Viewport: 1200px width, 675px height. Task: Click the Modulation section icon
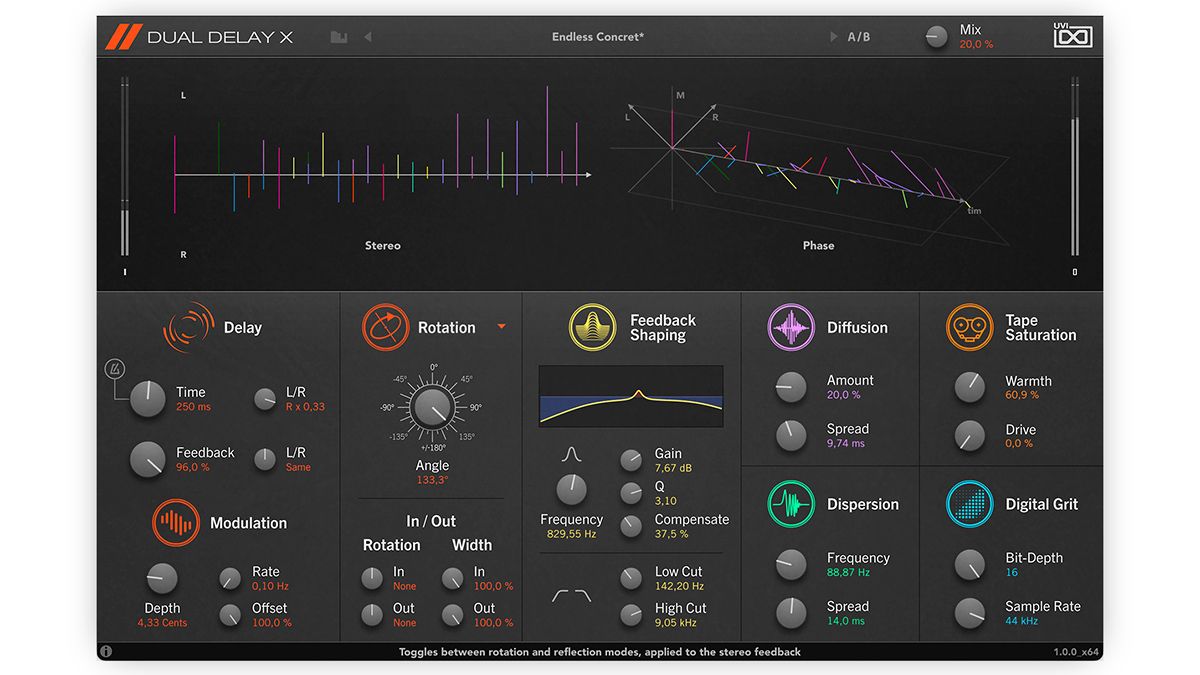[x=175, y=522]
